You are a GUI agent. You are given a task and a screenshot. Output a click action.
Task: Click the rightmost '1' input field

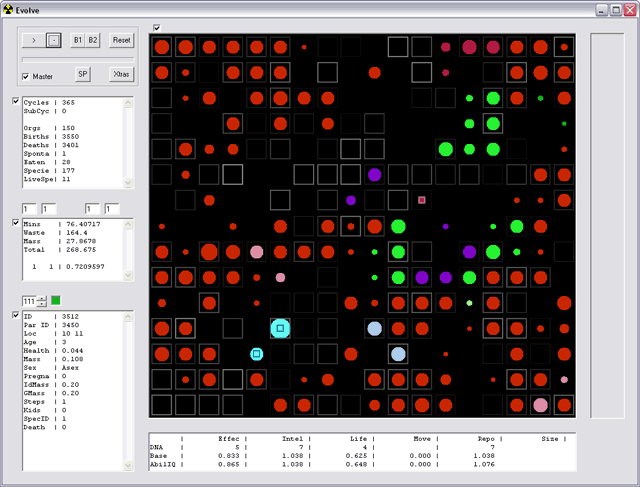coord(112,209)
